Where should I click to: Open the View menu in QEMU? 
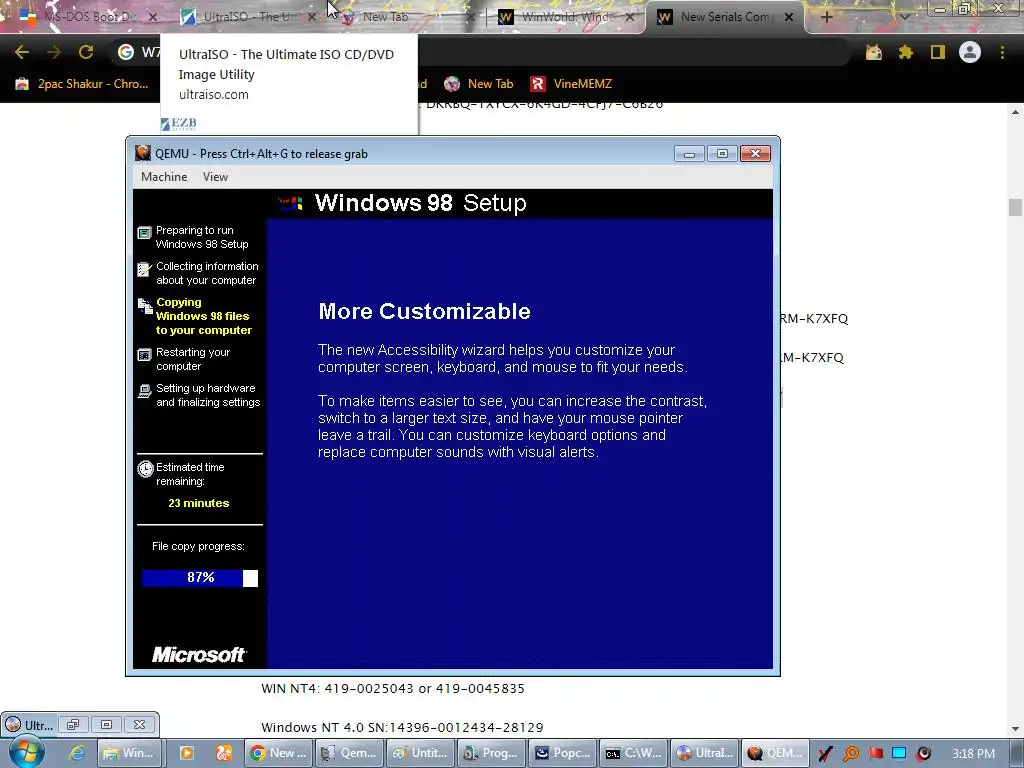(x=215, y=177)
